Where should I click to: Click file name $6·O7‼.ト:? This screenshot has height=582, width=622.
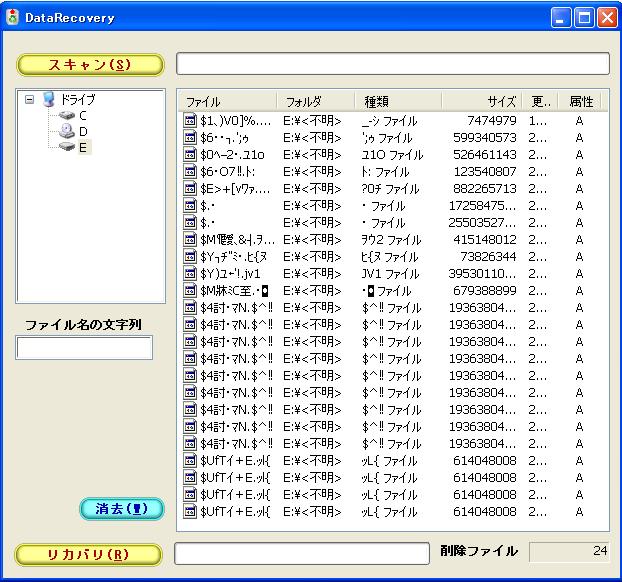click(x=228, y=171)
